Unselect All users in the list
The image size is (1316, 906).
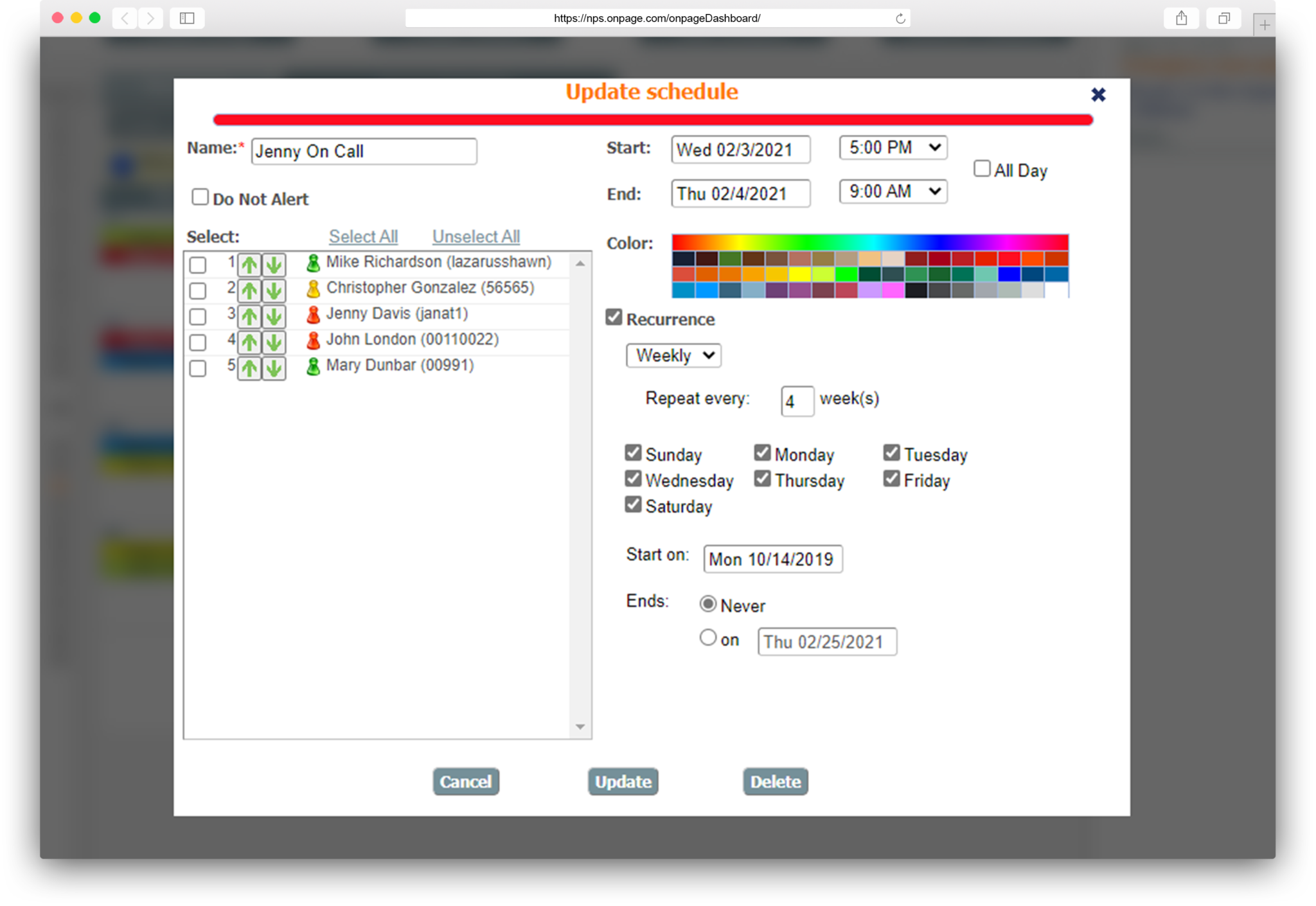(476, 237)
